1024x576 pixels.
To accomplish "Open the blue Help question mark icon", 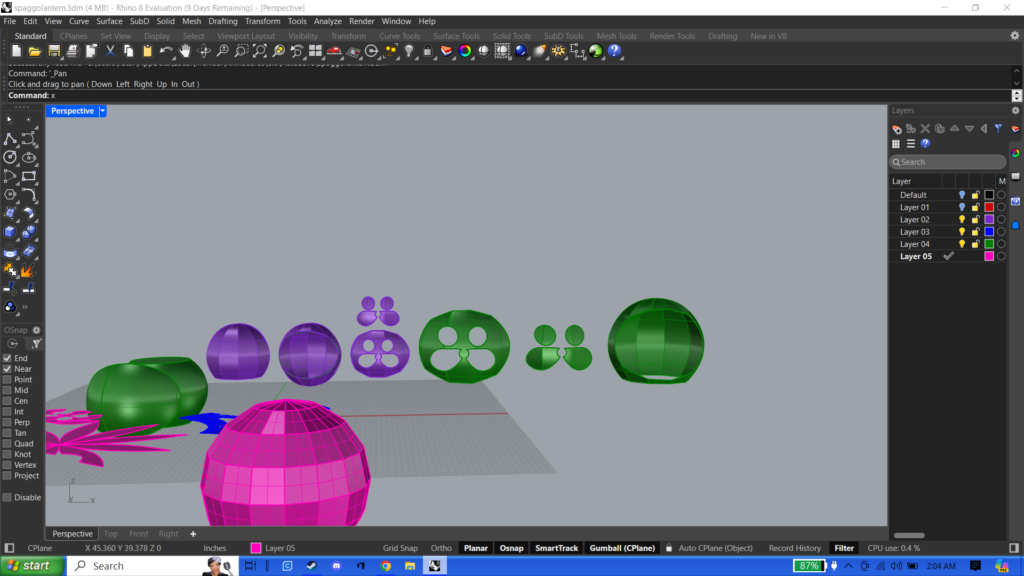I will click(x=614, y=51).
